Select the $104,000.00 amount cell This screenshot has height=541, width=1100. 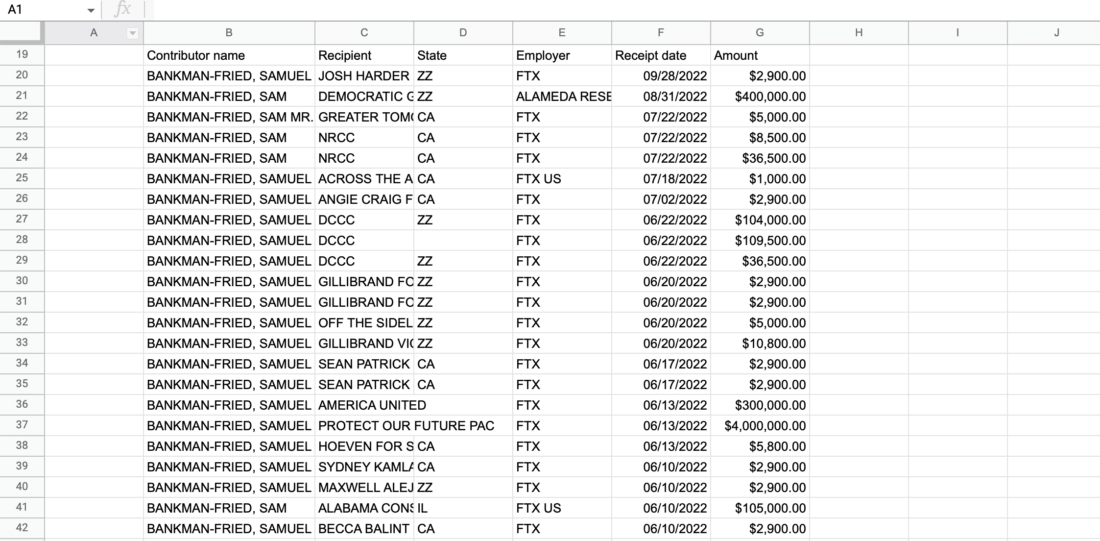click(760, 220)
